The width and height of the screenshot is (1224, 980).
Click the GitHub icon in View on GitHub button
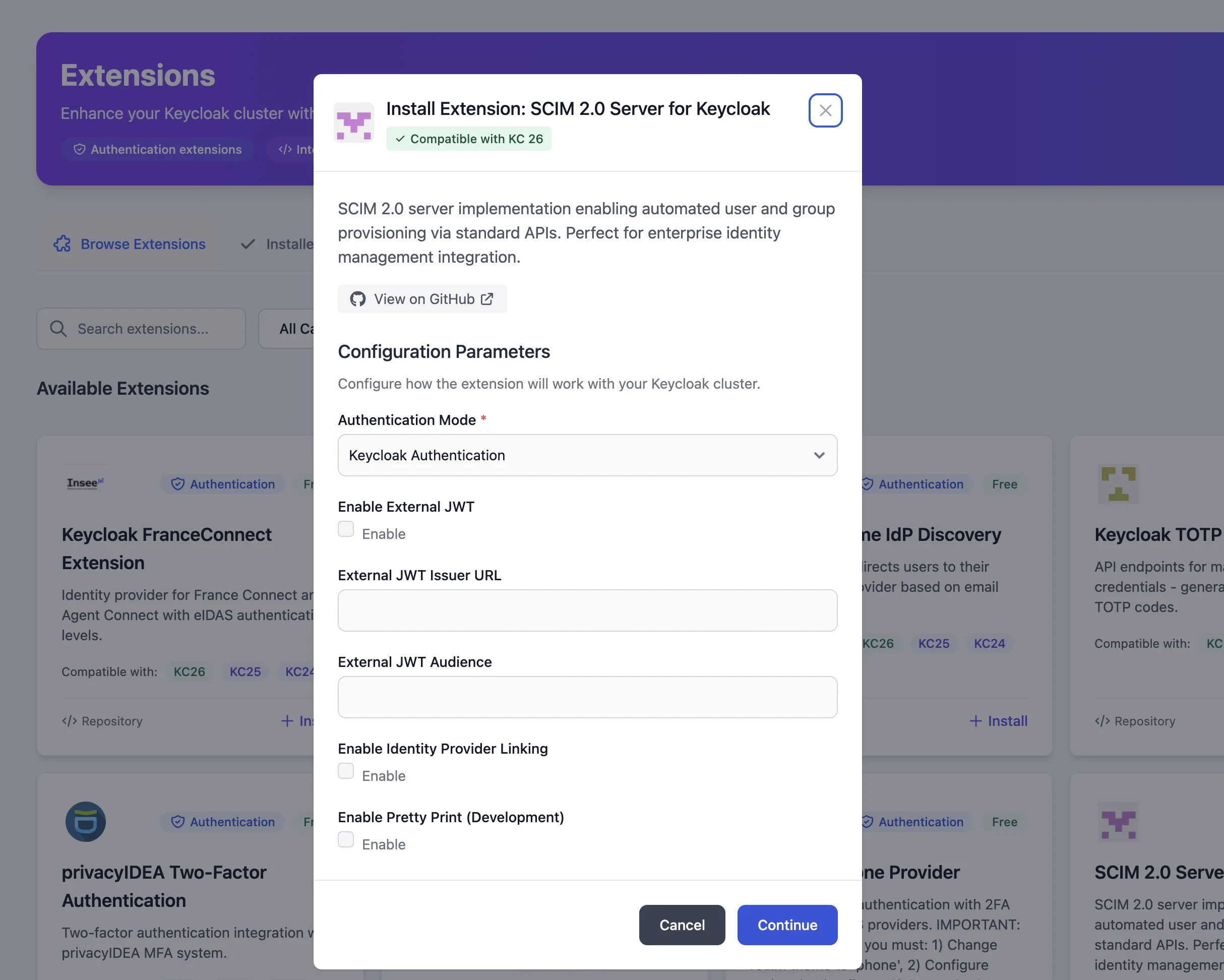click(357, 298)
